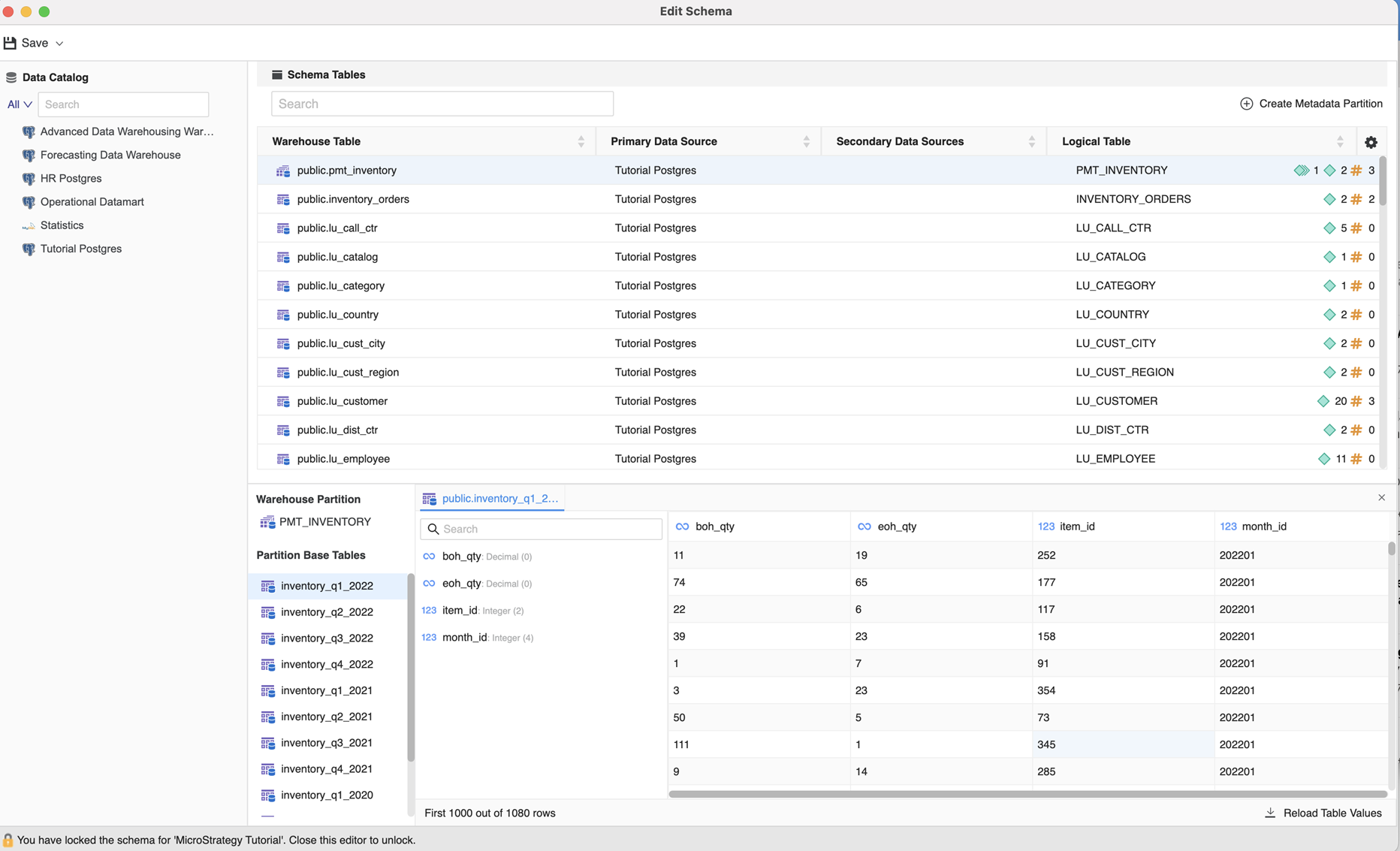Click the Schema Tables search field

tap(442, 104)
